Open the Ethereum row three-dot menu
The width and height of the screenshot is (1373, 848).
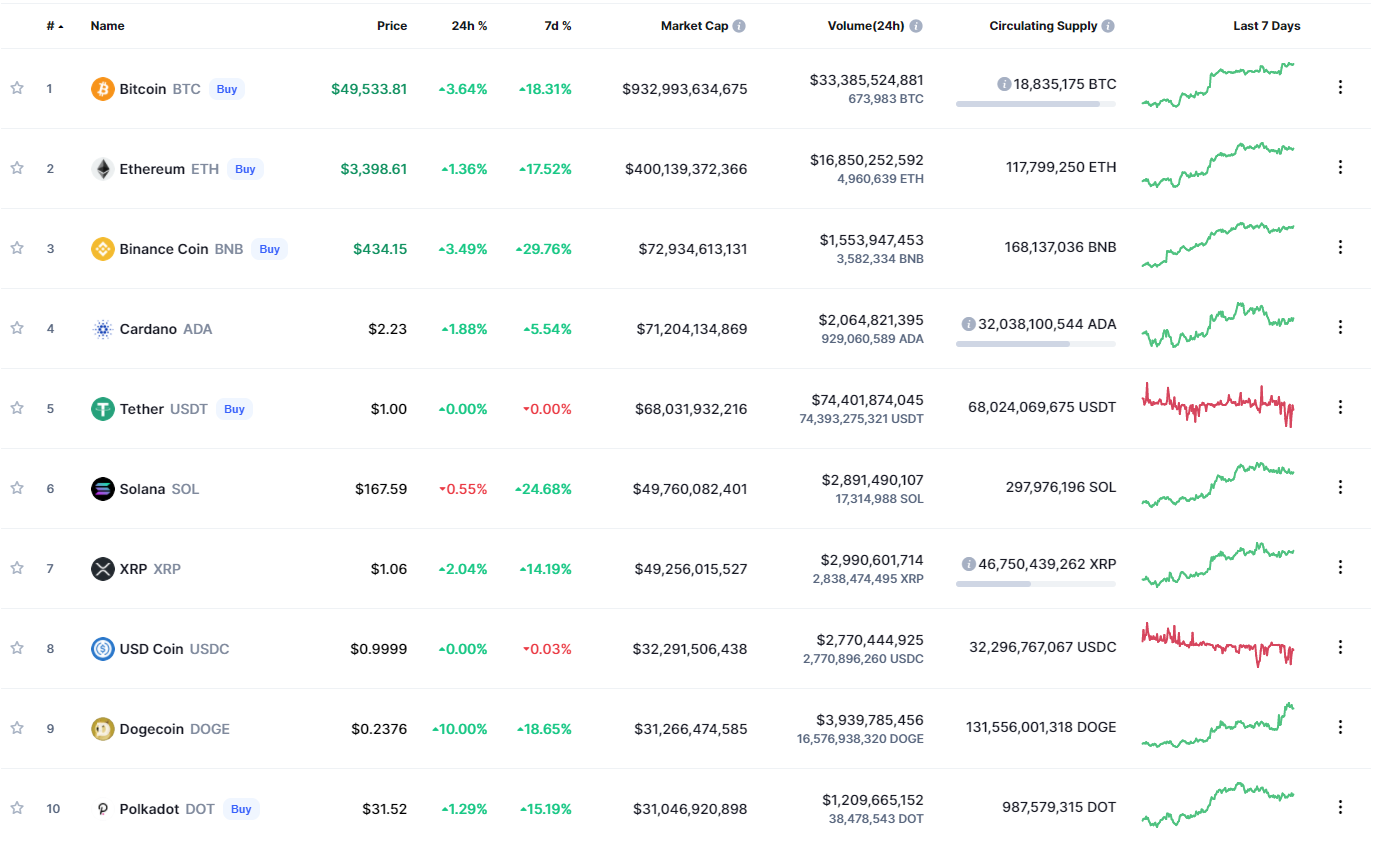[1341, 167]
